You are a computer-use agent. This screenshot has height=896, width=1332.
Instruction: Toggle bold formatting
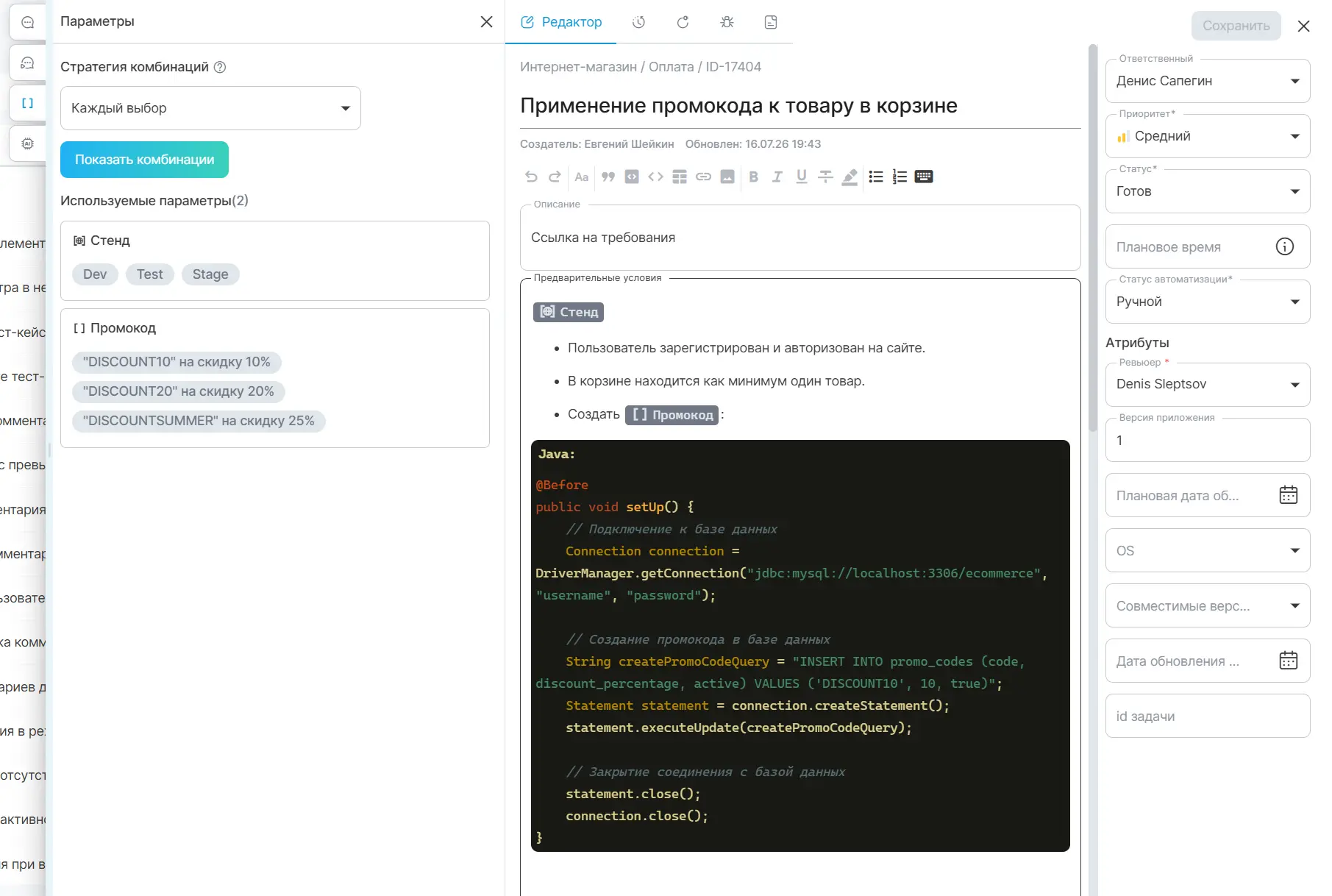tap(753, 177)
